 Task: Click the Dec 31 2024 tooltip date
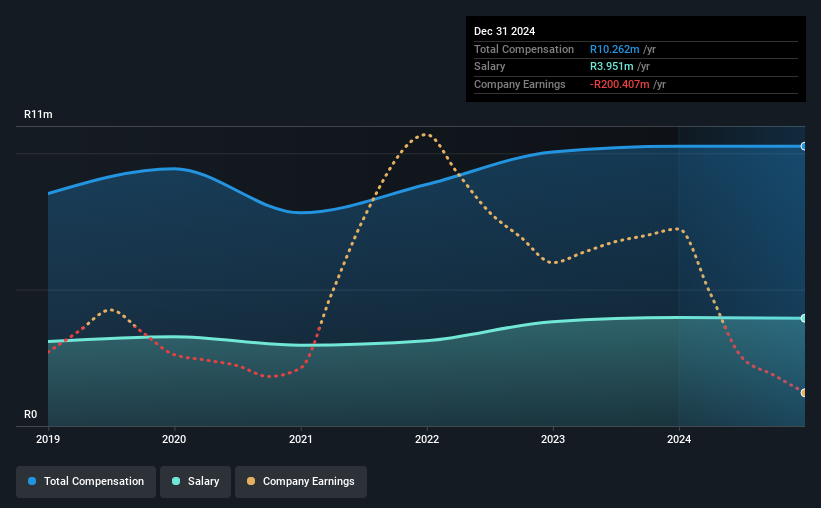[504, 31]
